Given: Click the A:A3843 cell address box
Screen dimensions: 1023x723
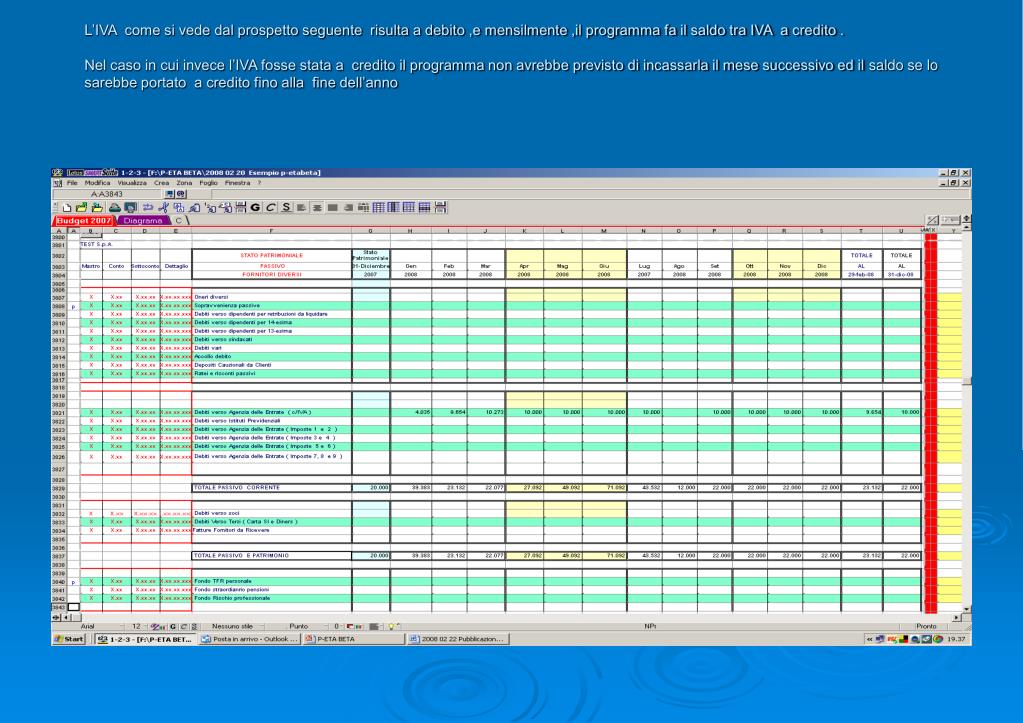Looking at the screenshot, I should coord(108,194).
